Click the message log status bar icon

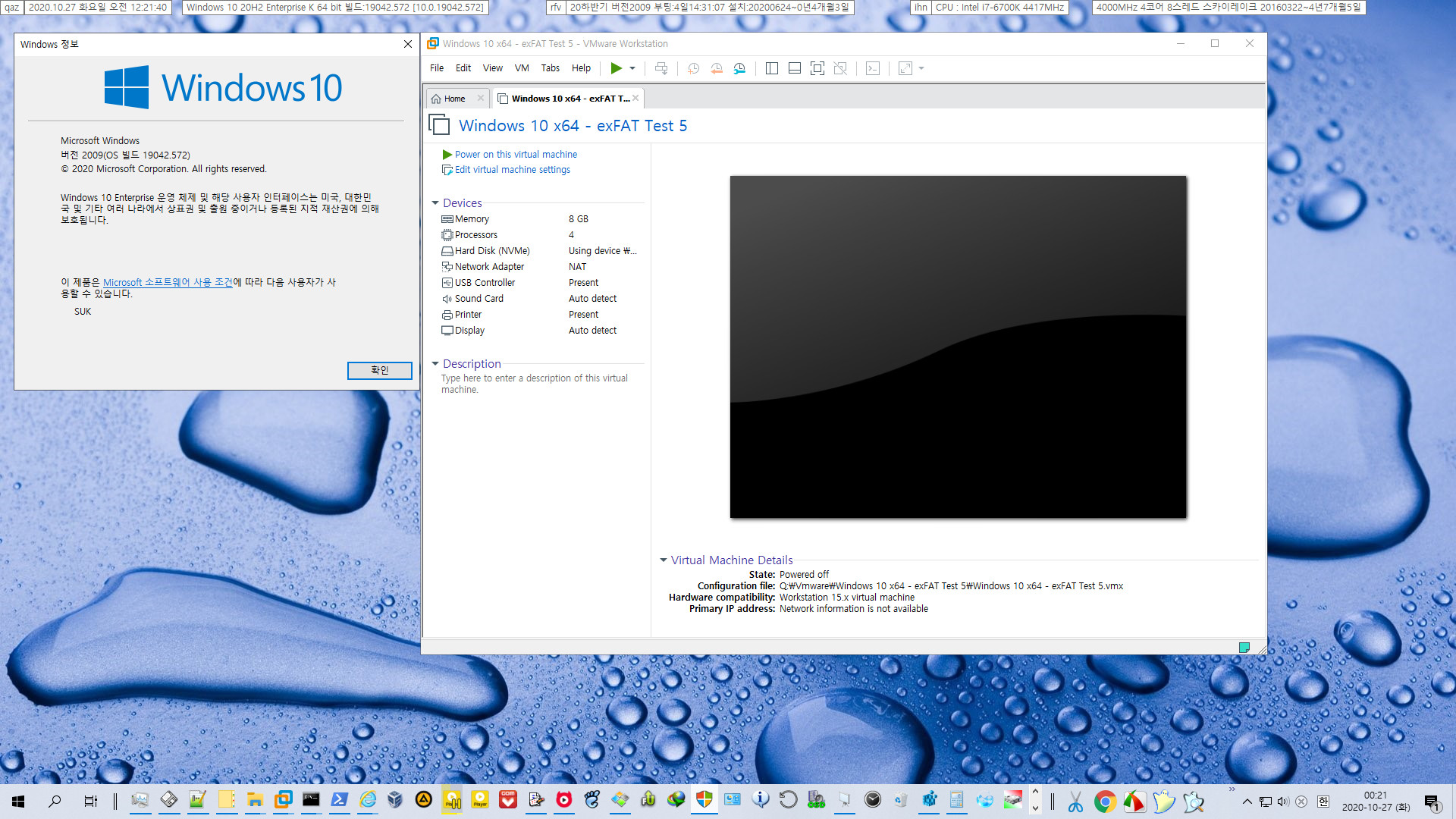click(x=1244, y=647)
